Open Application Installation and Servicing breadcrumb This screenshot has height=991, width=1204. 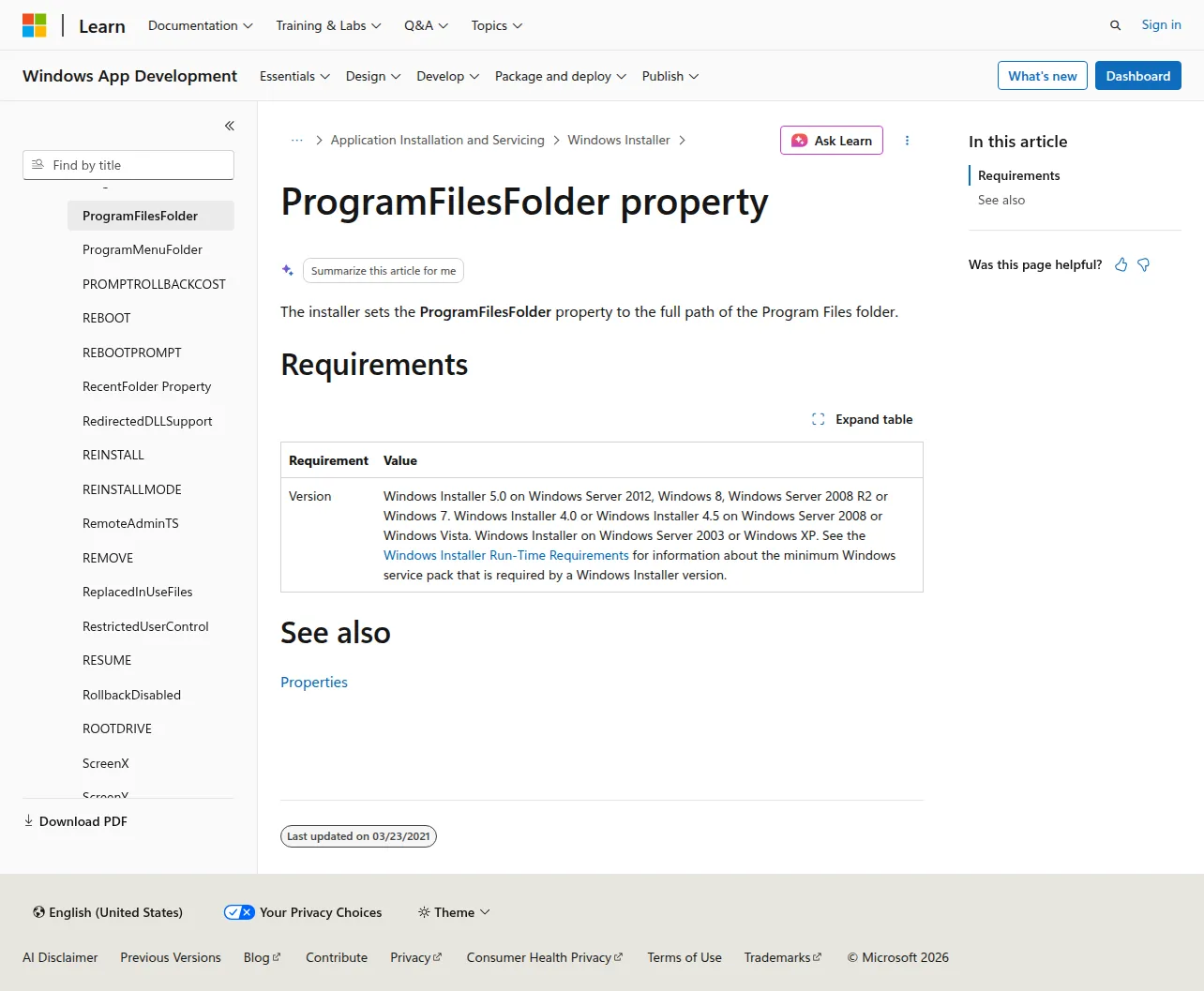438,140
